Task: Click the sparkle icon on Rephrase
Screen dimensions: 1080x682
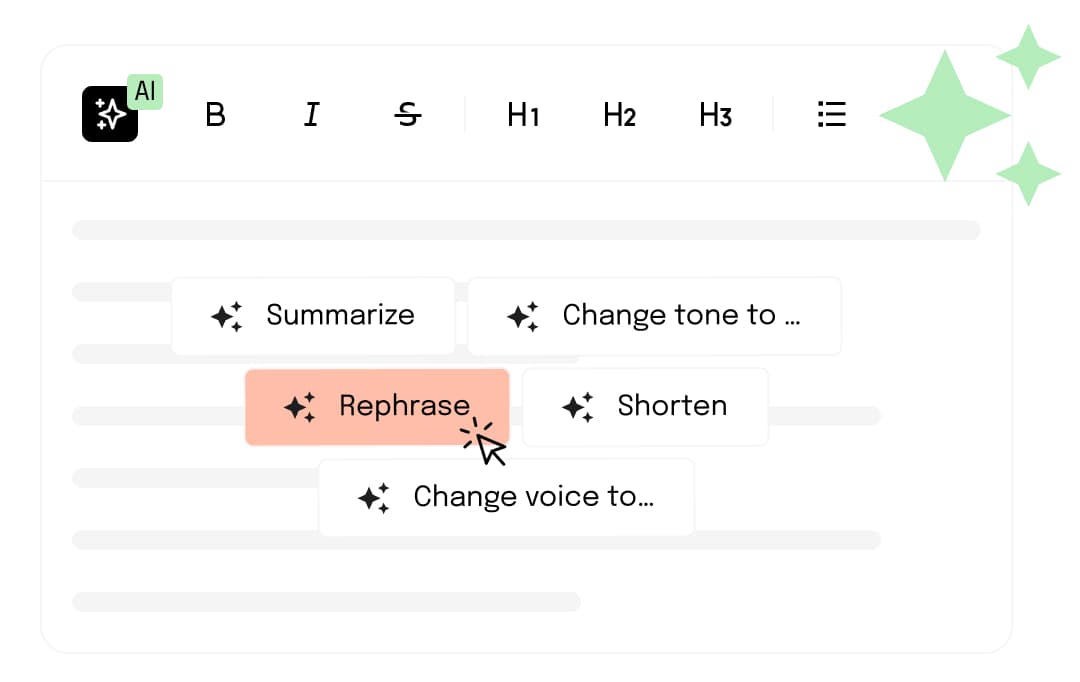Action: click(x=300, y=407)
